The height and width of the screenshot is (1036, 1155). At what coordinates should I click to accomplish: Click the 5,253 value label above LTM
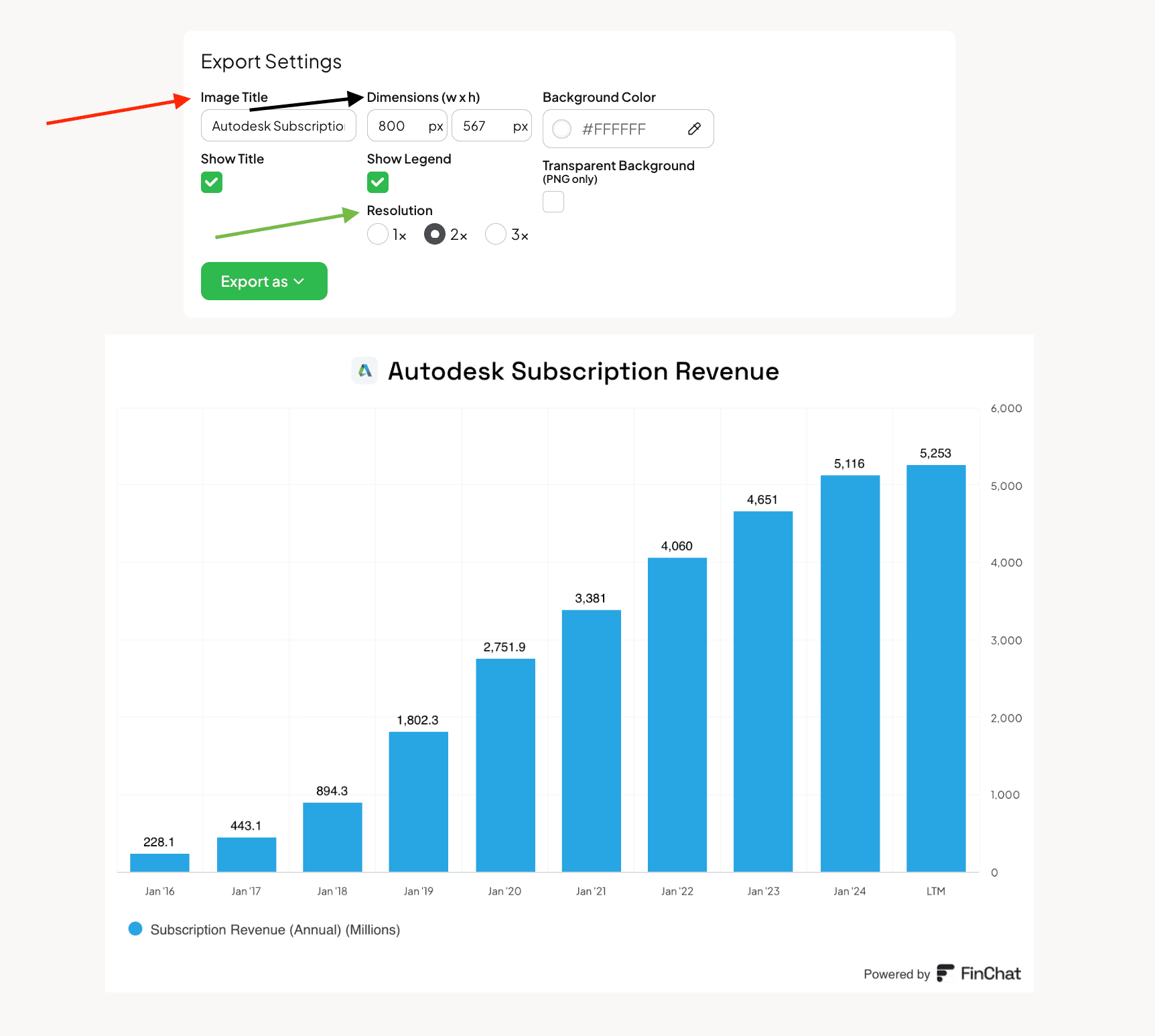click(935, 454)
